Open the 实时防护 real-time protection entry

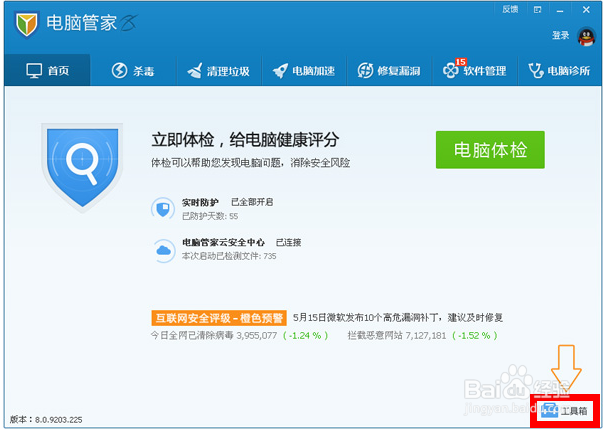(x=200, y=202)
